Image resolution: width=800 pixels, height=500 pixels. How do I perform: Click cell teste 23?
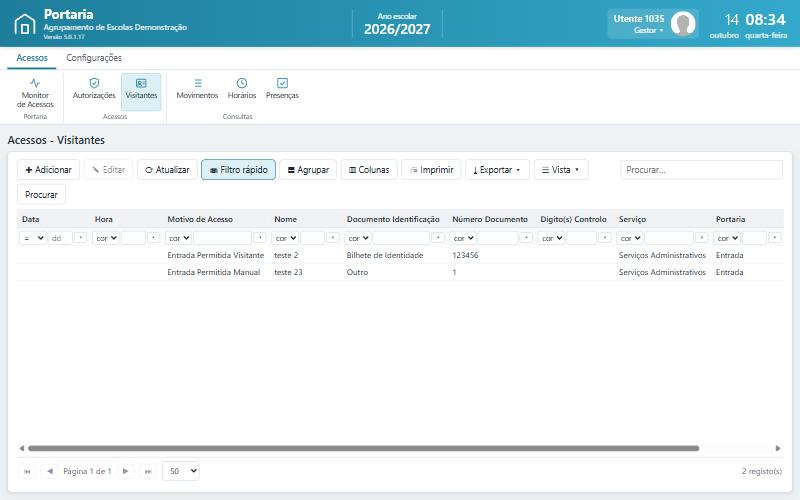pos(288,272)
